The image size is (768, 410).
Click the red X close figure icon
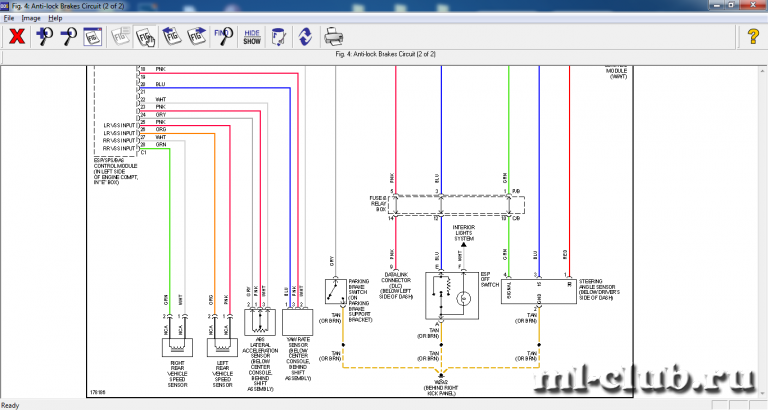[x=17, y=37]
